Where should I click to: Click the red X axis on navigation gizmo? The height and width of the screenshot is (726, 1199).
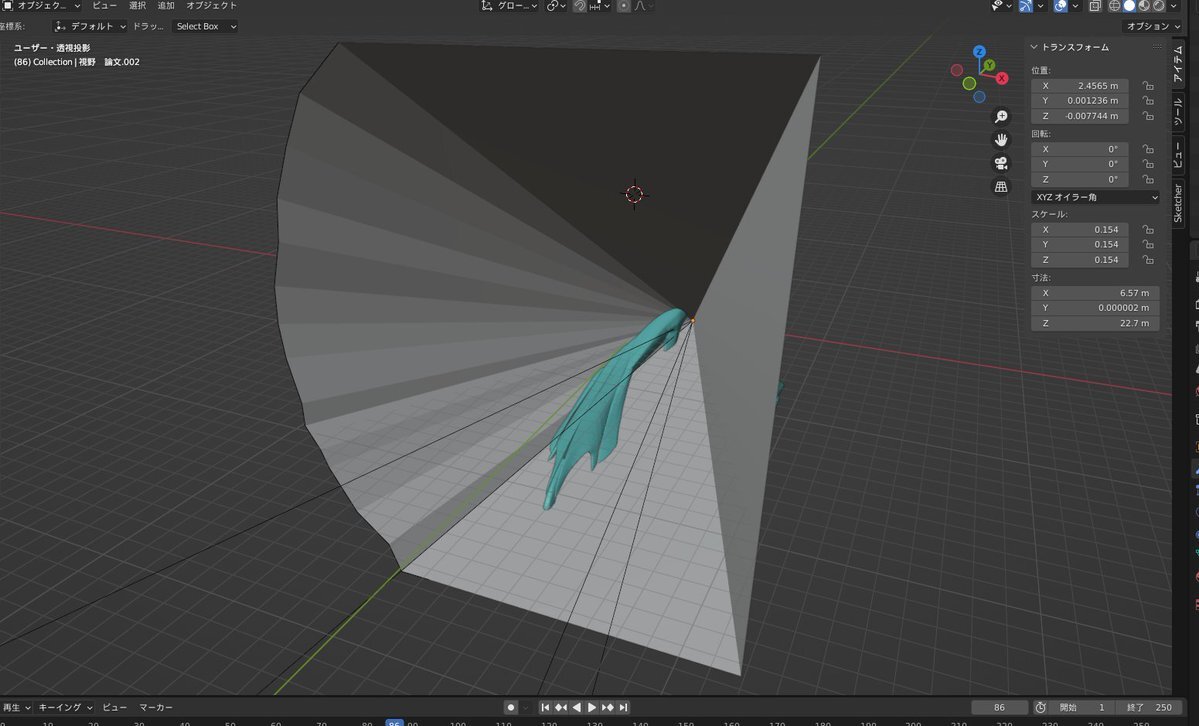coord(1002,78)
